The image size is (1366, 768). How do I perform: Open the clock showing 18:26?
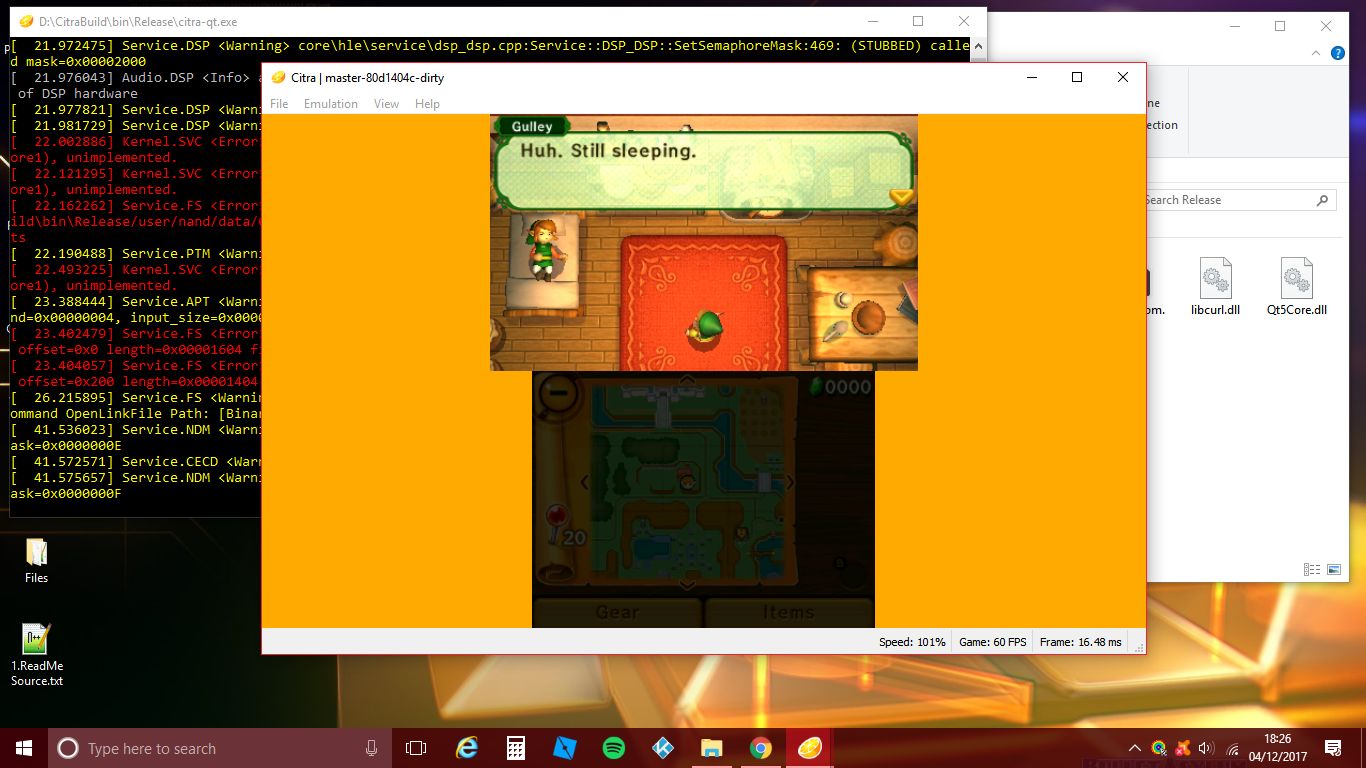pos(1278,748)
